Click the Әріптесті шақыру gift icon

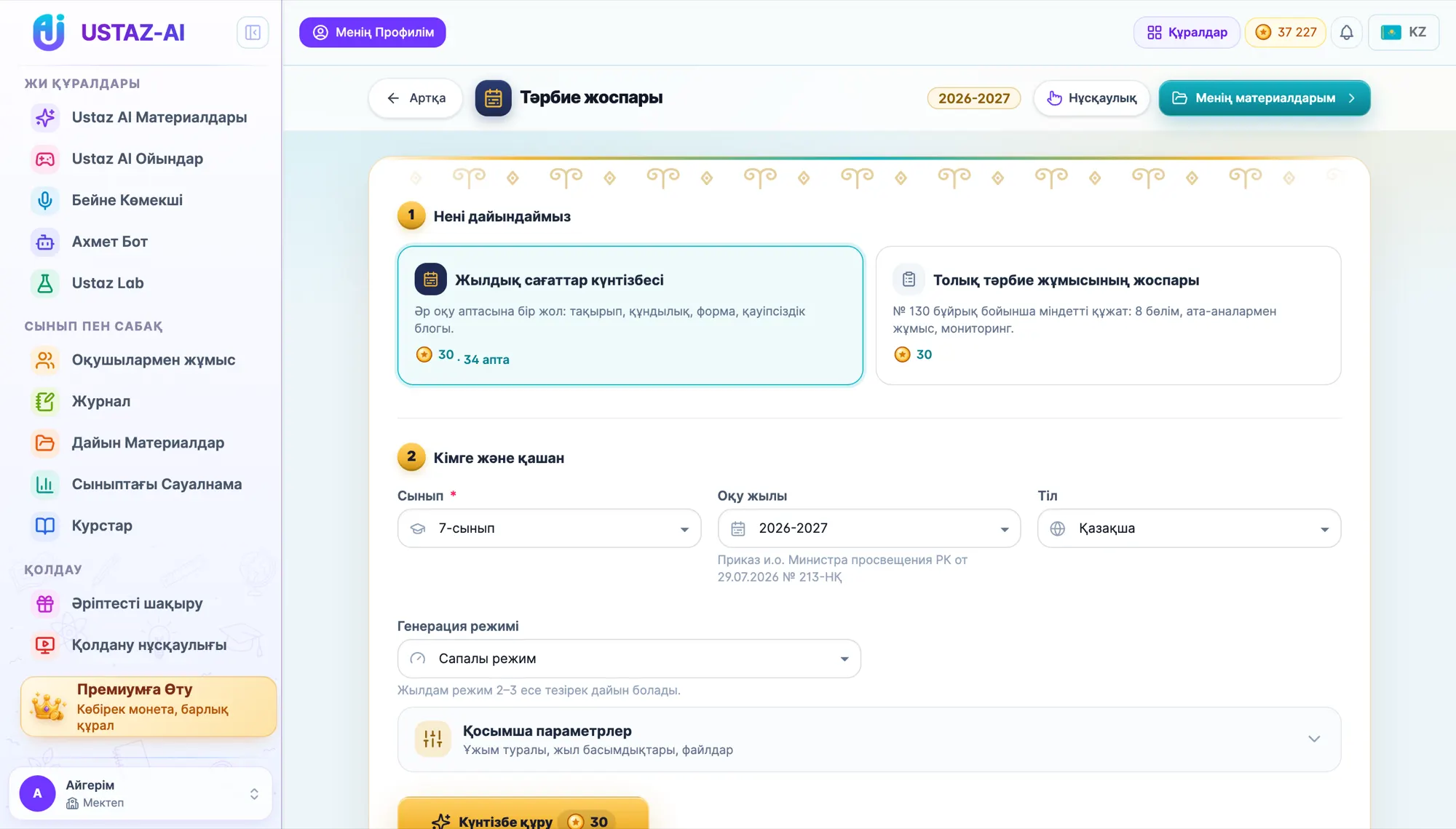pos(45,603)
